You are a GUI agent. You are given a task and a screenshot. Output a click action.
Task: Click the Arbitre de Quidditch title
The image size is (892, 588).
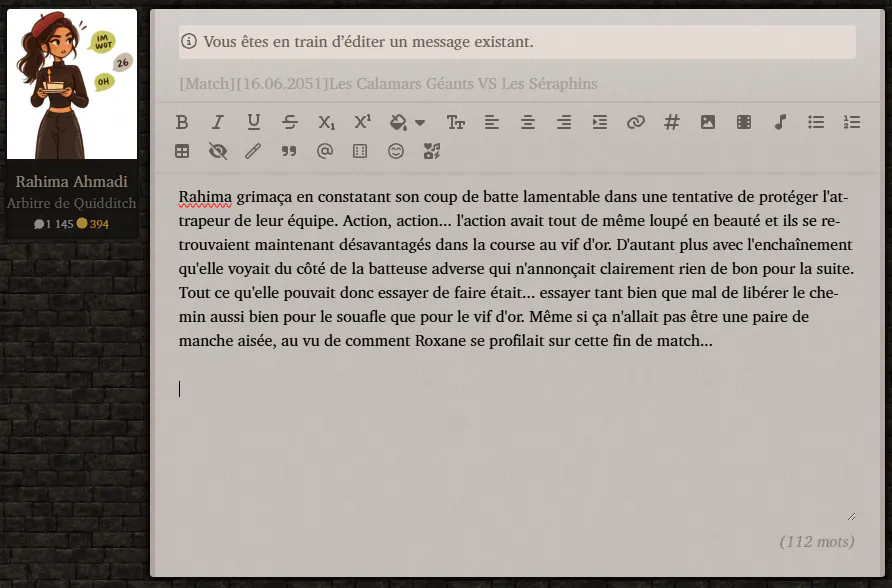(72, 203)
